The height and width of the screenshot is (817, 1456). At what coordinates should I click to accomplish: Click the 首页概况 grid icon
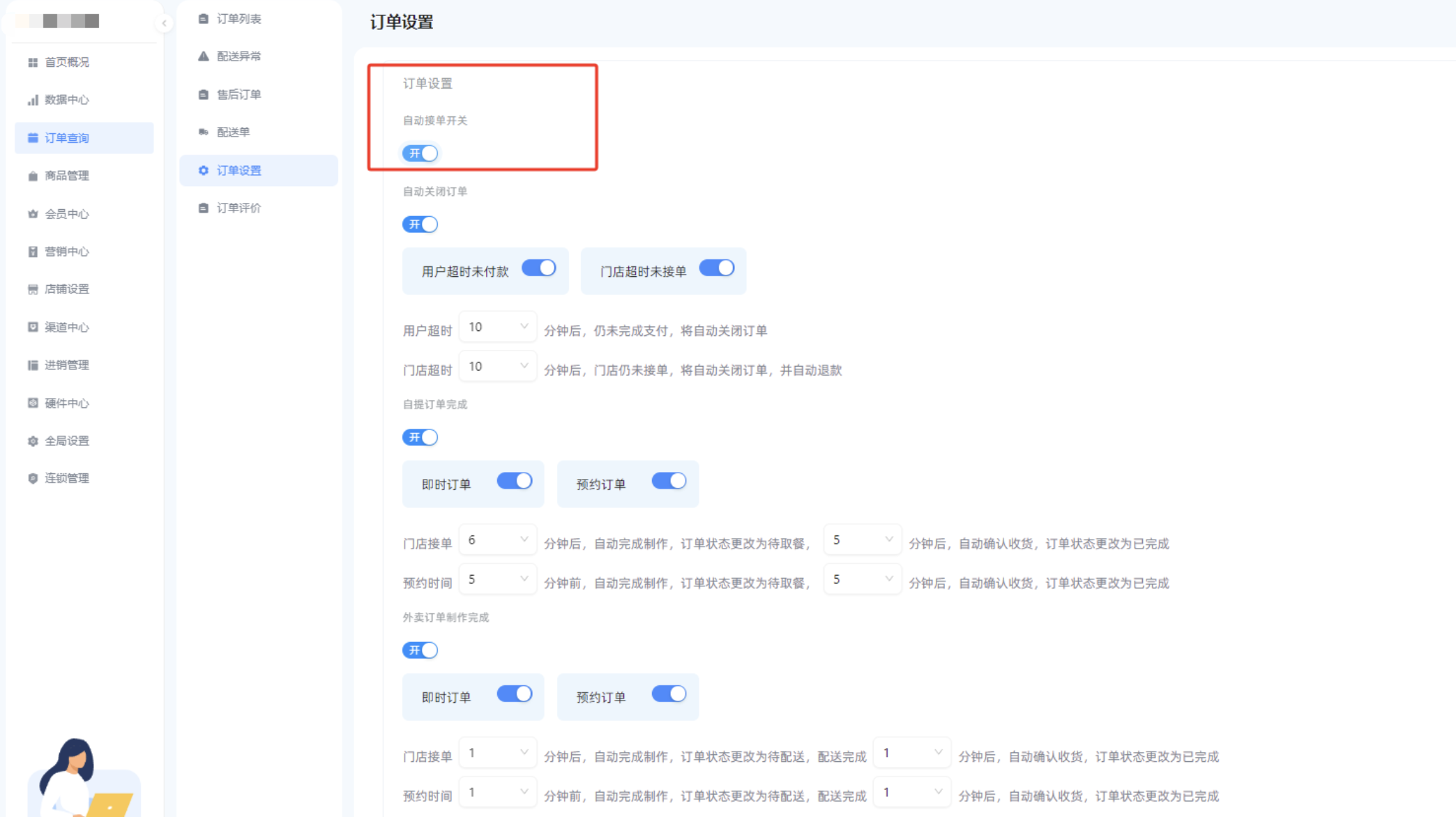coord(33,63)
